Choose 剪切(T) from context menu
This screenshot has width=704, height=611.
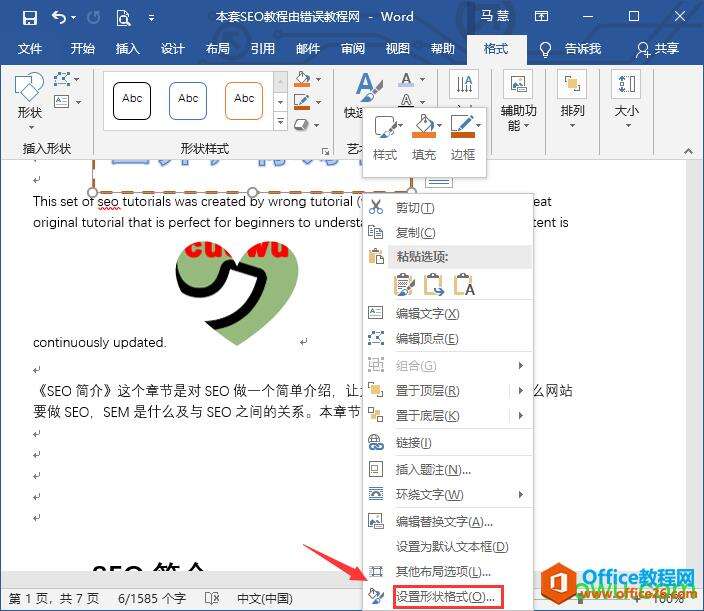pyautogui.click(x=448, y=208)
